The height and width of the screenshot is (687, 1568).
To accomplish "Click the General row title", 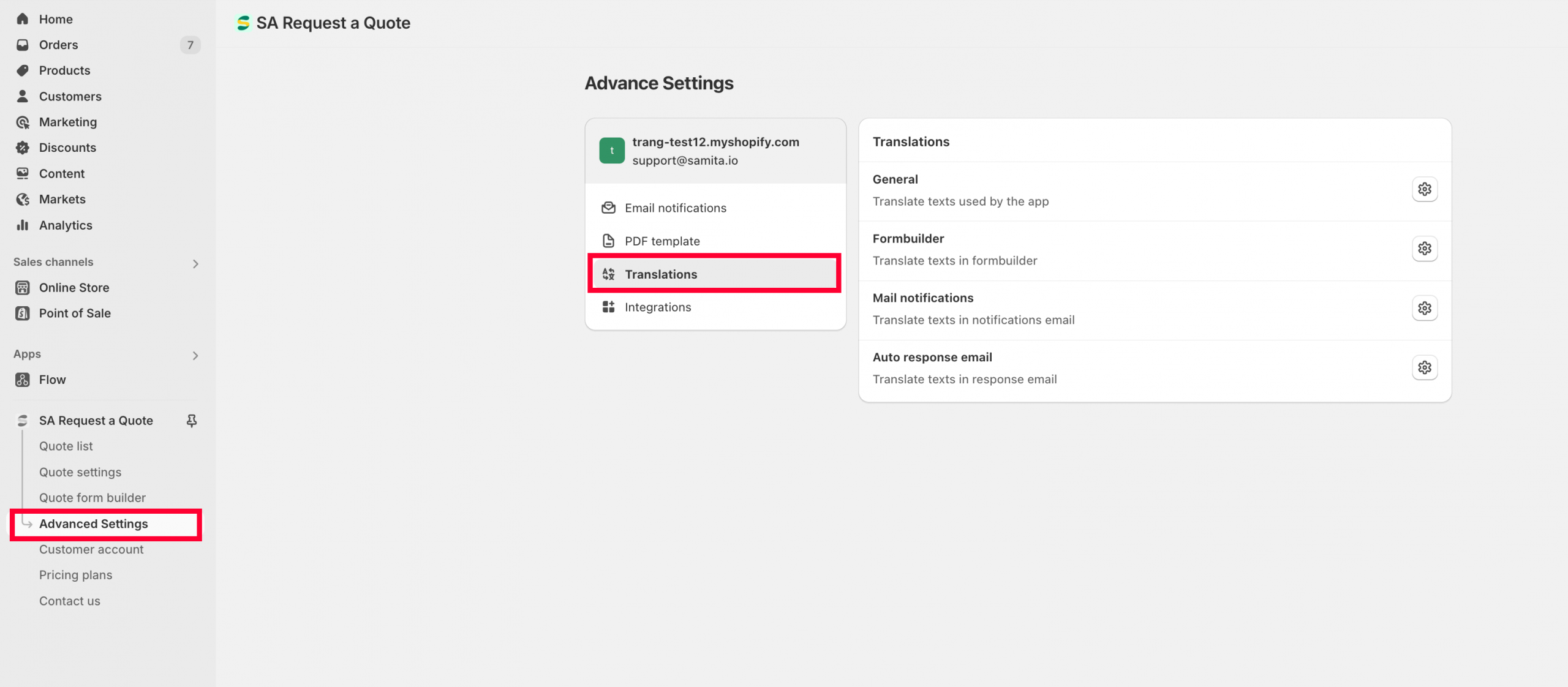I will (x=895, y=179).
